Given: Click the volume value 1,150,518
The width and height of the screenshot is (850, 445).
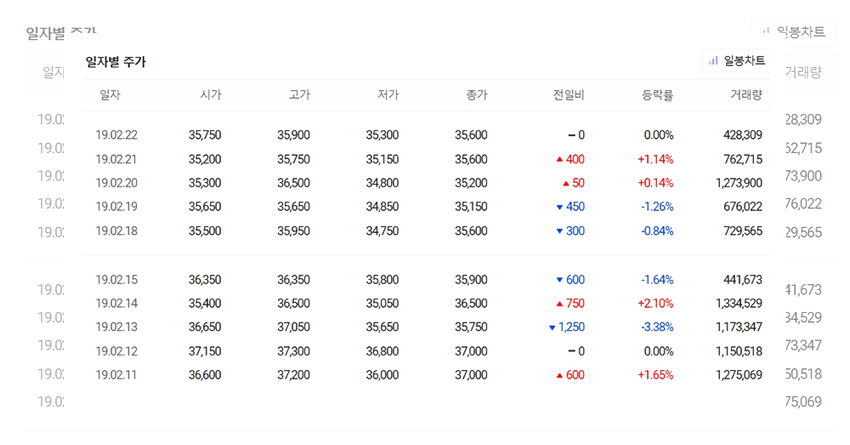Looking at the screenshot, I should click(739, 351).
